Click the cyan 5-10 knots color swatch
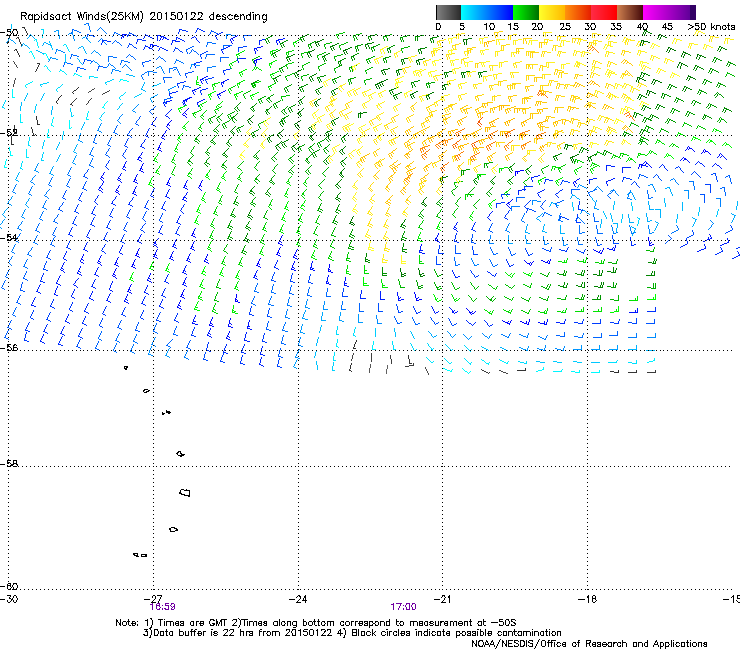This screenshot has height=650, width=740. point(474,12)
